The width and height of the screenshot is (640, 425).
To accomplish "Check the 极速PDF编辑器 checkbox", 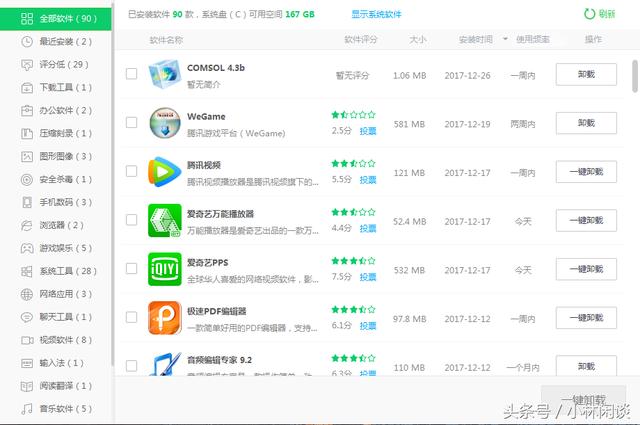I will (x=131, y=317).
